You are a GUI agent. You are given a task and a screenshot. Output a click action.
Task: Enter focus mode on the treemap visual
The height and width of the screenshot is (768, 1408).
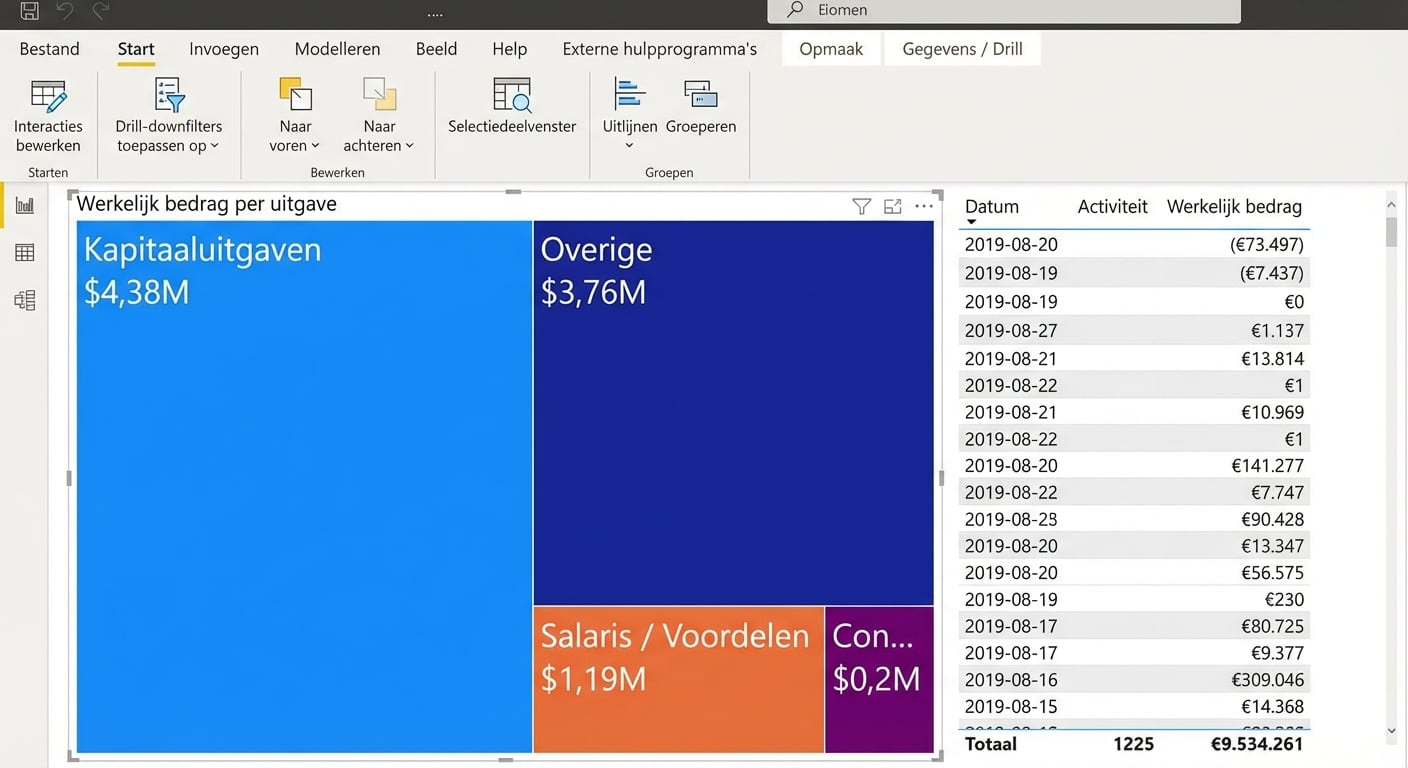pyautogui.click(x=892, y=206)
